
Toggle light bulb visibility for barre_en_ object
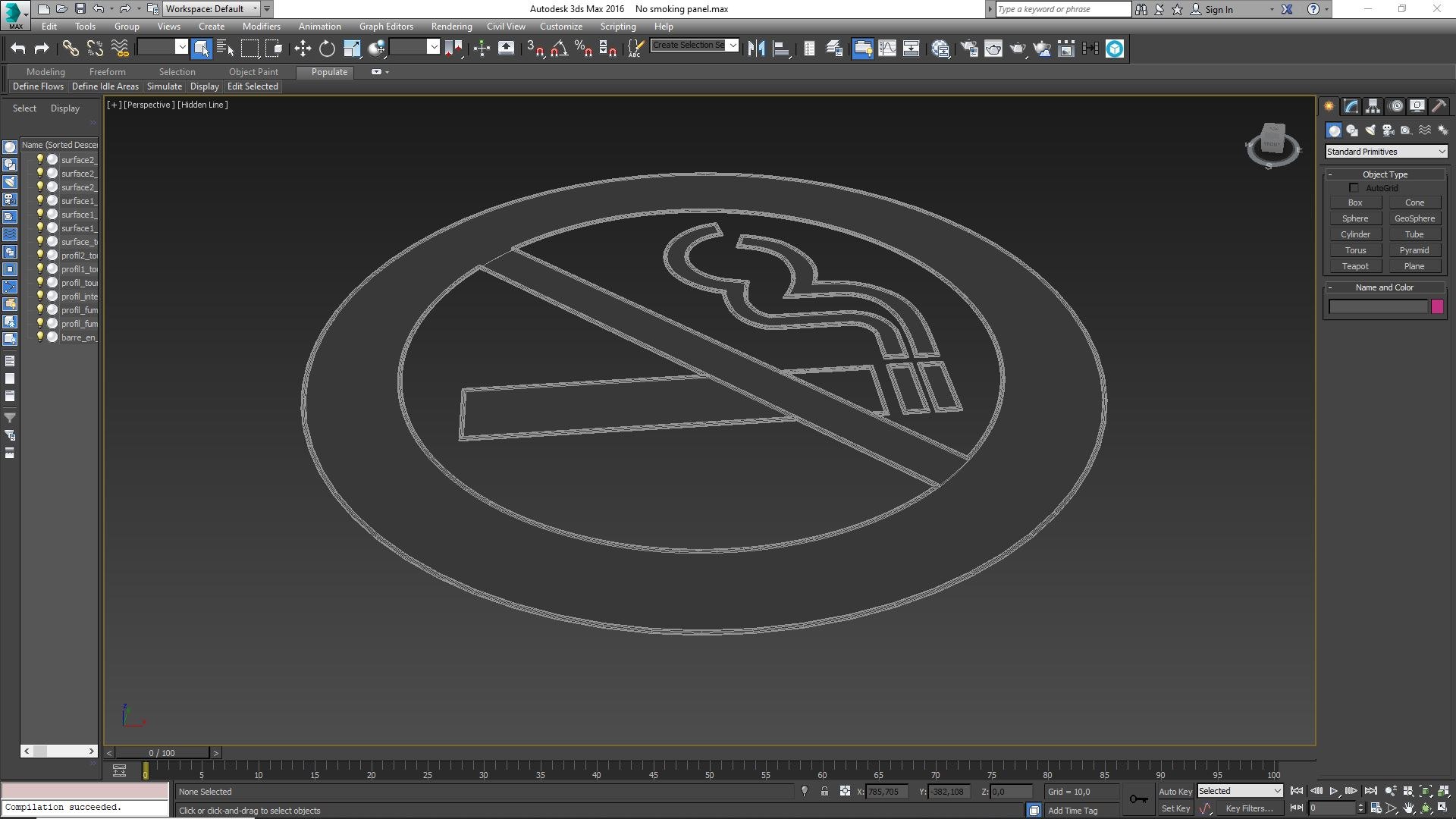(40, 337)
